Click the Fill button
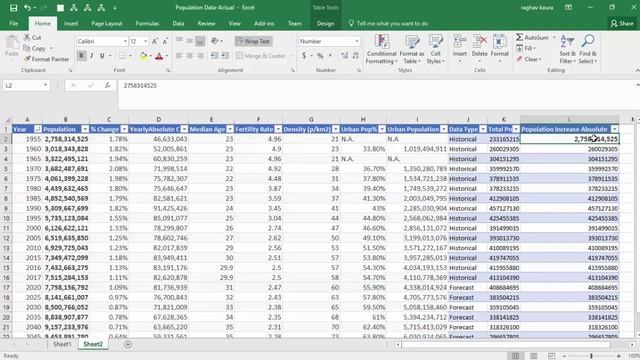This screenshot has width=640, height=360. click(x=527, y=48)
